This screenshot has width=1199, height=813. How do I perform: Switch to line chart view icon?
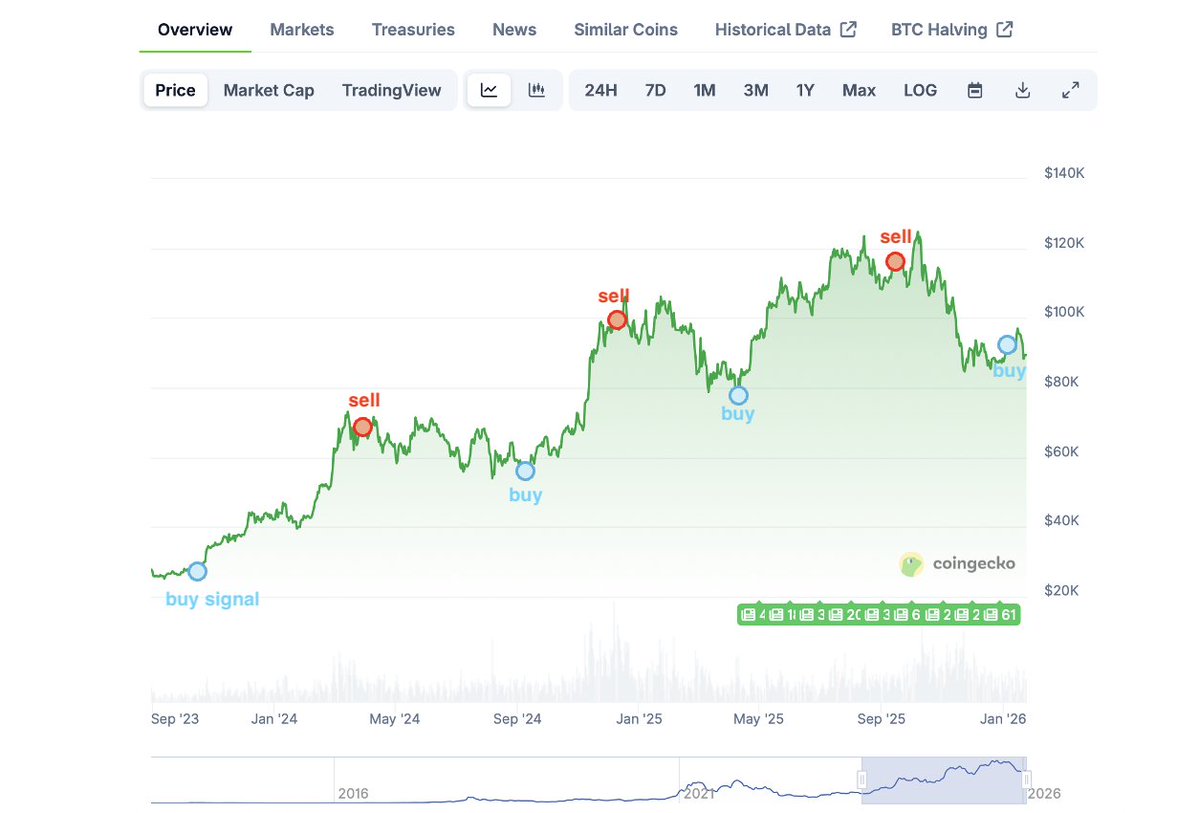point(489,90)
